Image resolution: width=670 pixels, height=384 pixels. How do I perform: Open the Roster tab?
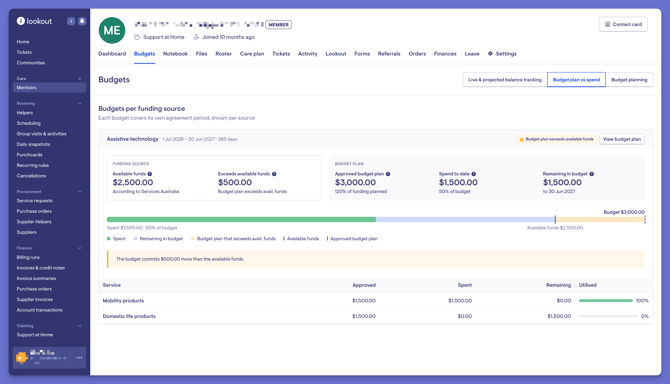click(223, 54)
